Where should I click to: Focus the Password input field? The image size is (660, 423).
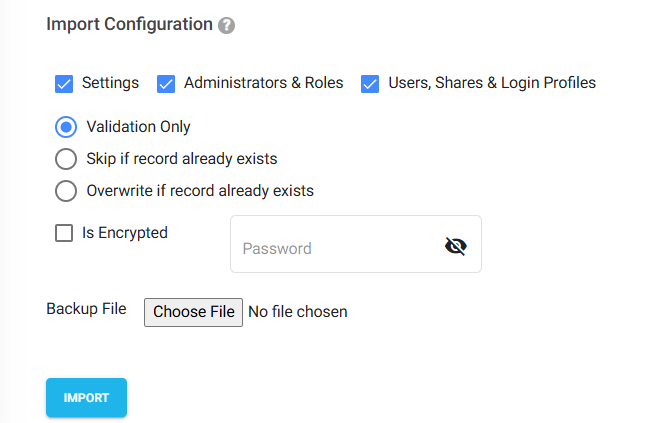pyautogui.click(x=356, y=244)
